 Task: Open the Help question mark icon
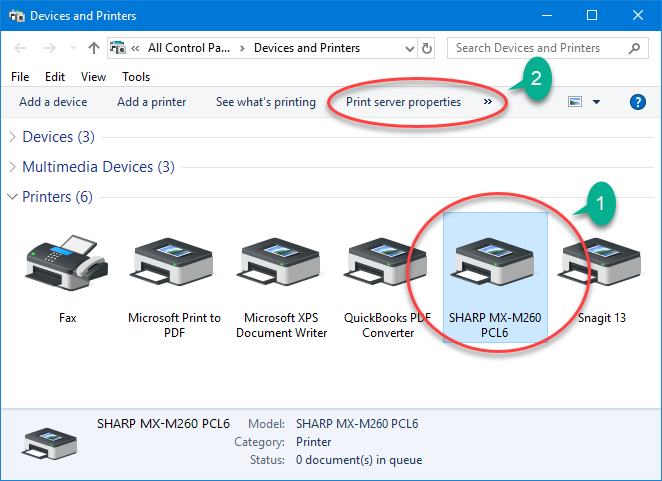pos(638,102)
